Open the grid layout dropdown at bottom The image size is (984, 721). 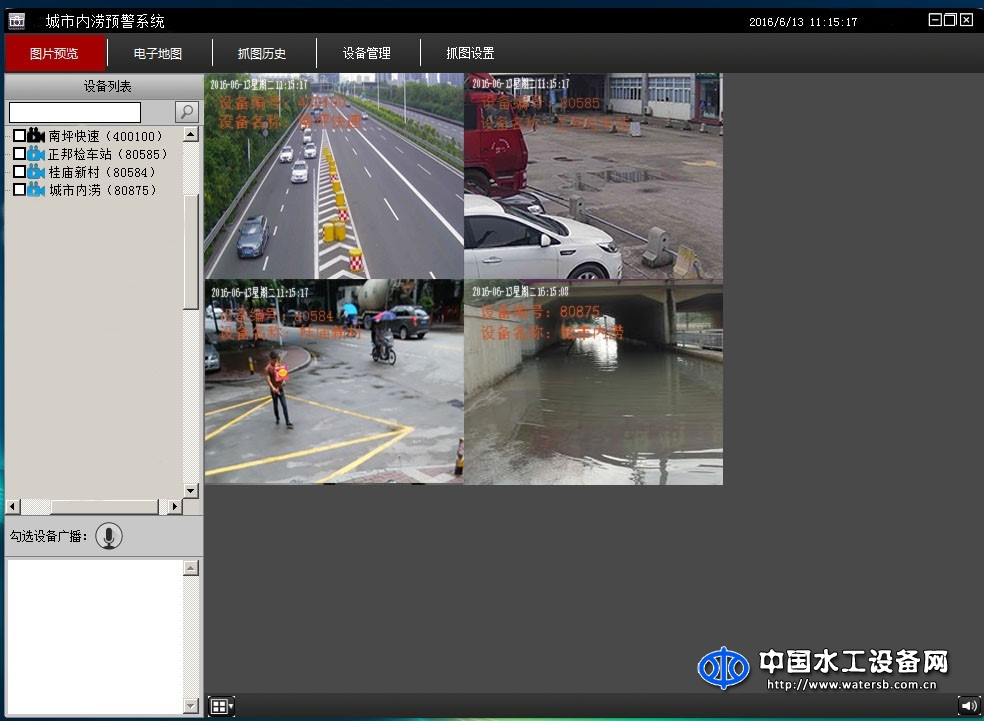(x=221, y=707)
